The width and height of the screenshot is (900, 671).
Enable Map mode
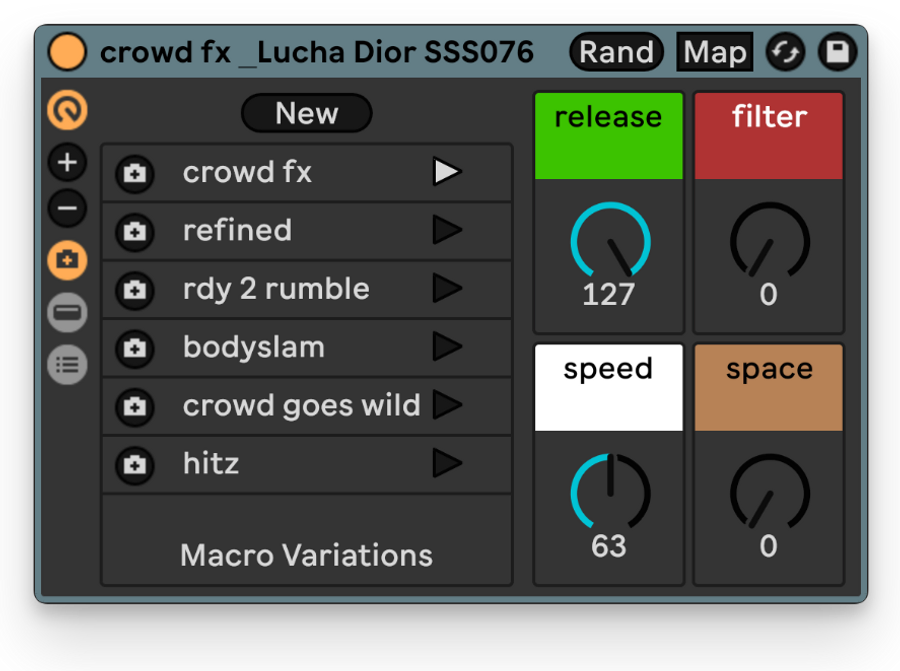click(x=715, y=52)
